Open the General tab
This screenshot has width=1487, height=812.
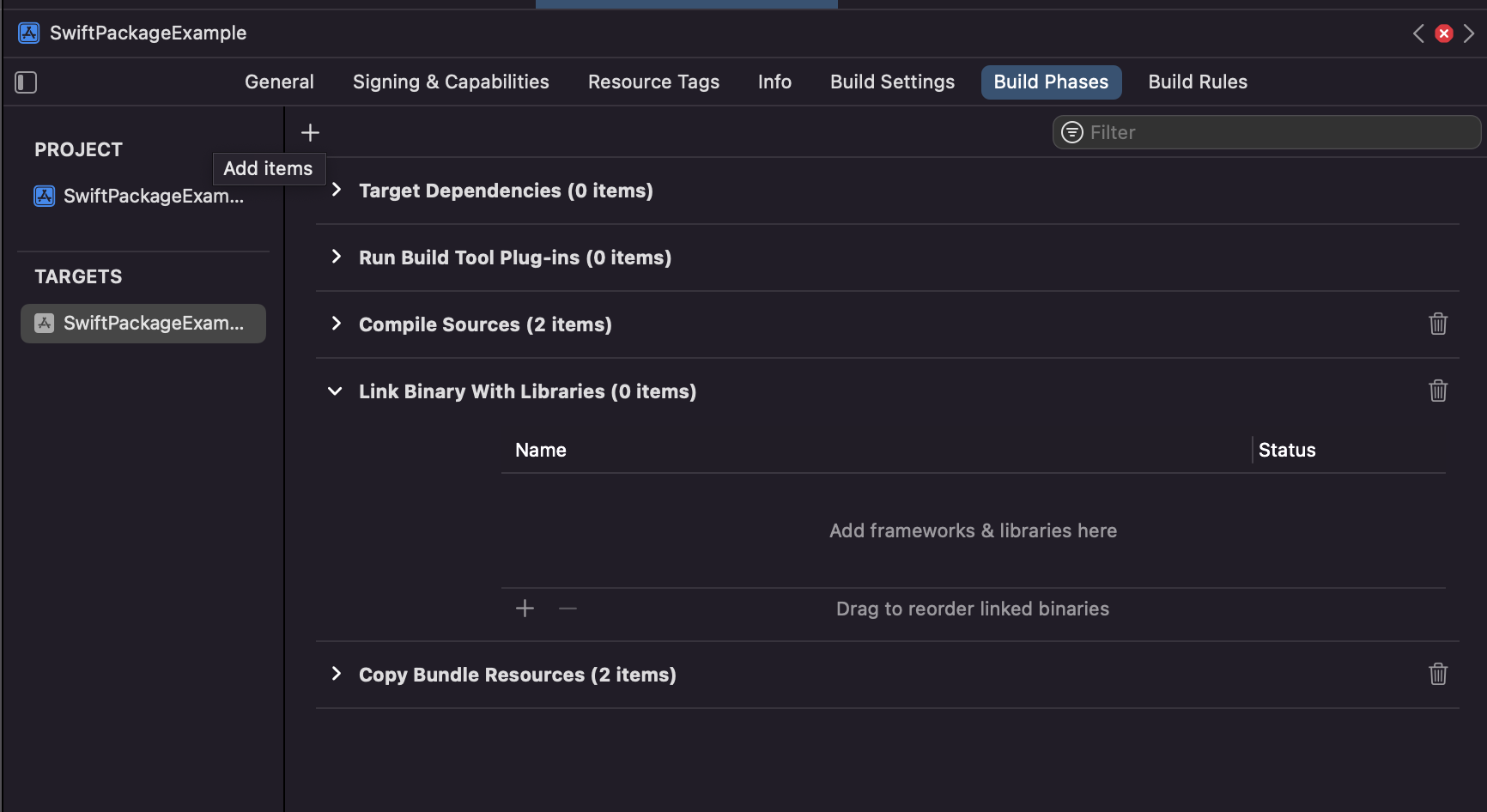click(279, 82)
